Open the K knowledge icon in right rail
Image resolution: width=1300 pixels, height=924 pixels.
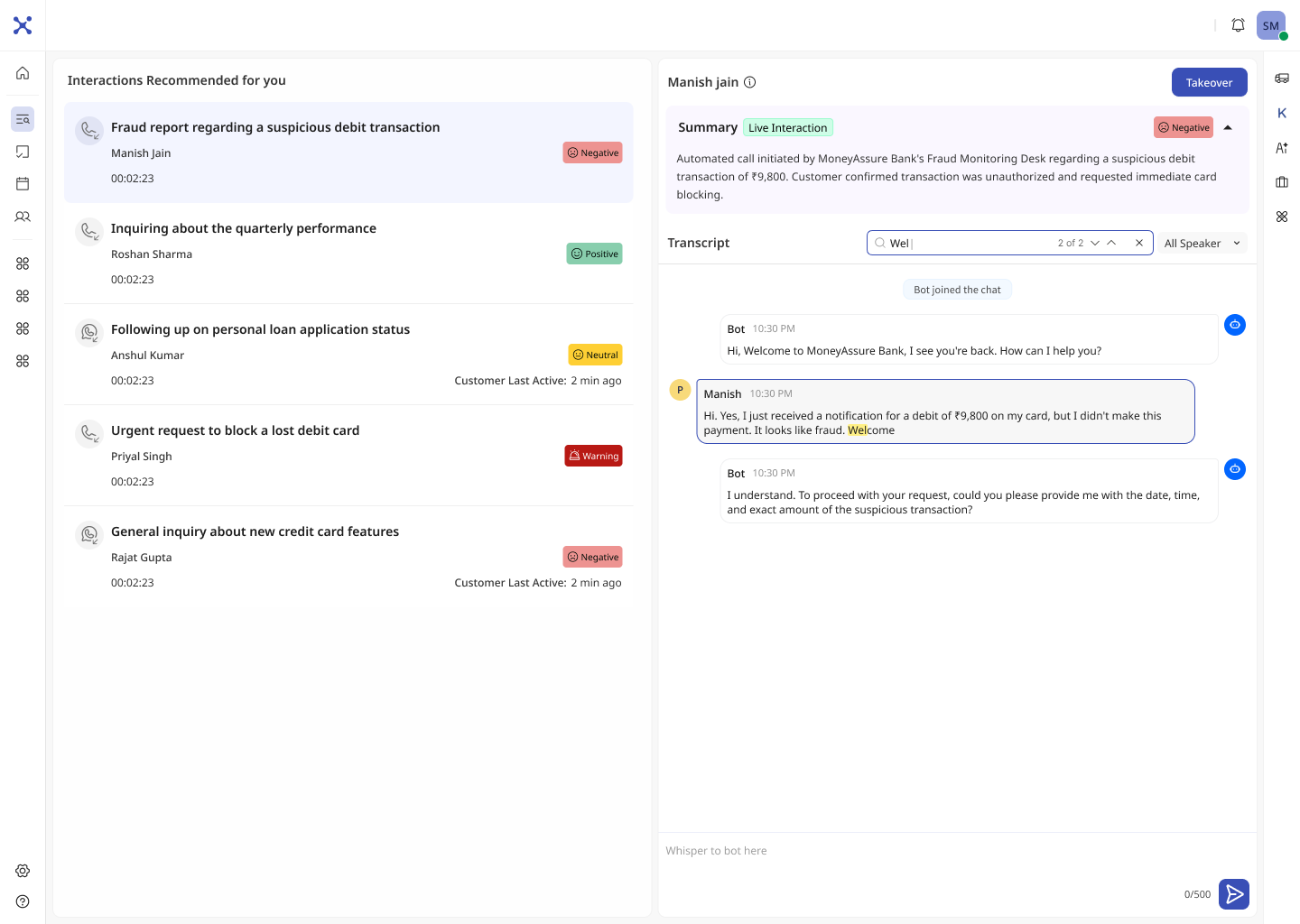[1282, 113]
